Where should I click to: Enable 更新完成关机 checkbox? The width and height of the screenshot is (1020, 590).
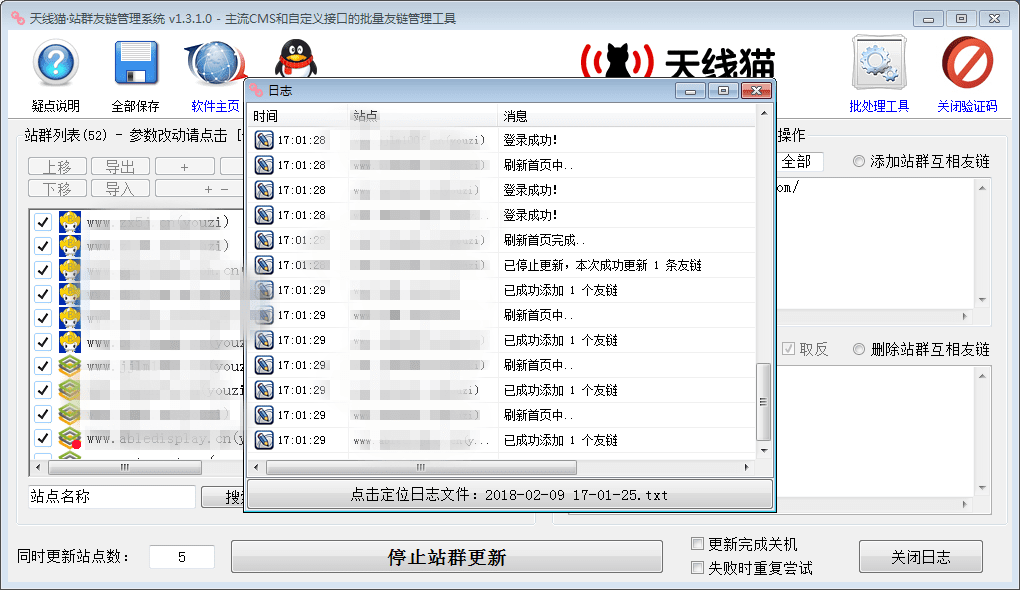tap(697, 543)
